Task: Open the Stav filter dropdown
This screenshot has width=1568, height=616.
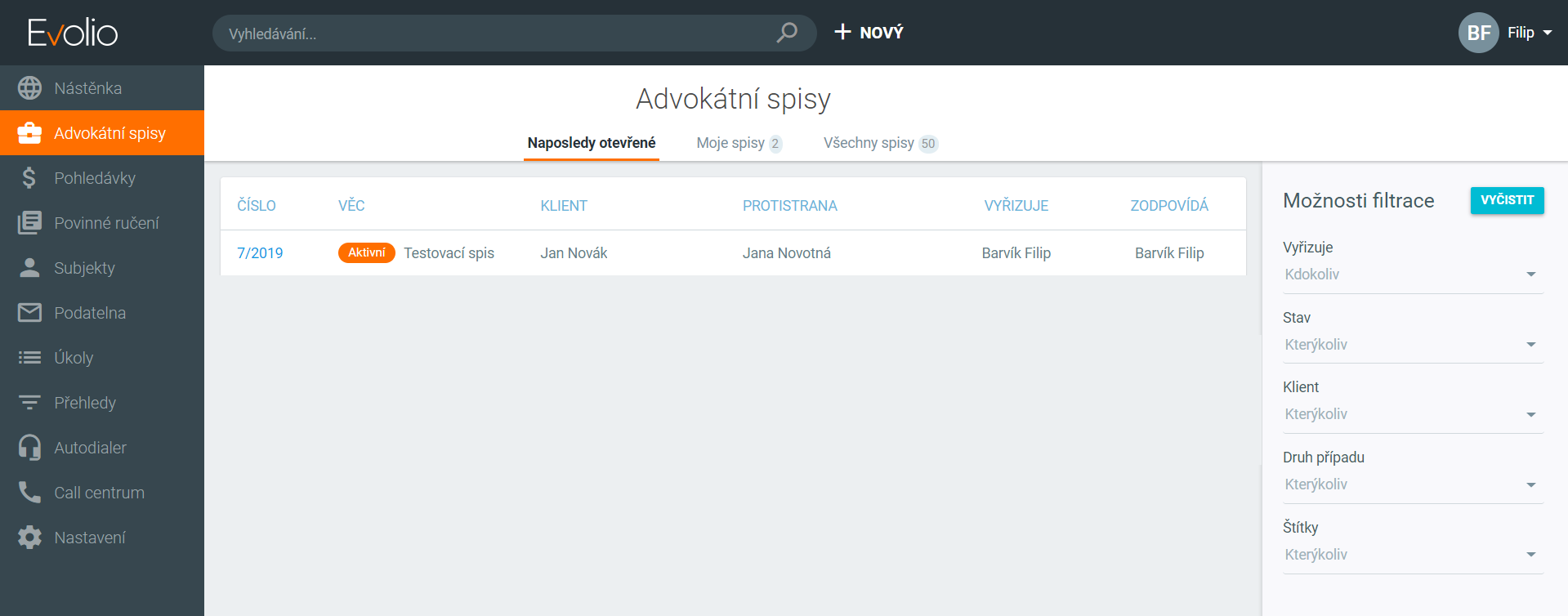Action: click(x=1412, y=345)
